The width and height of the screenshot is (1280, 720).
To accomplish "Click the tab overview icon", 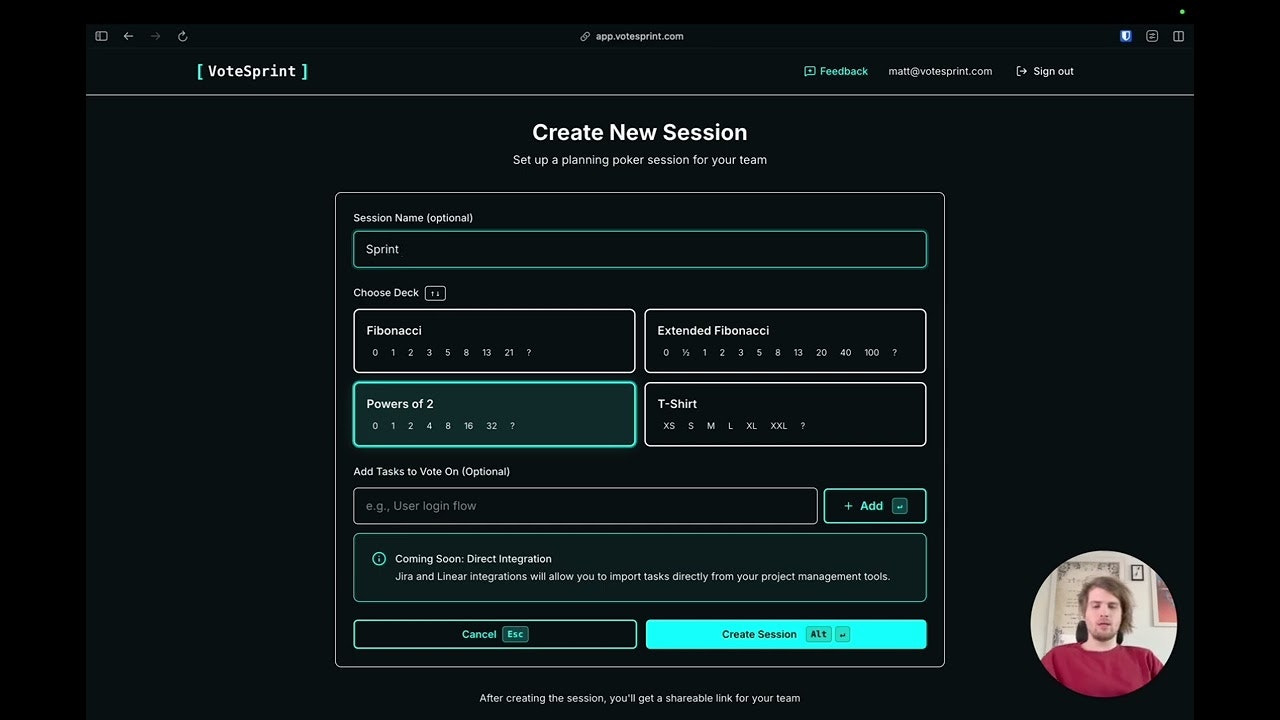I will coord(1178,36).
